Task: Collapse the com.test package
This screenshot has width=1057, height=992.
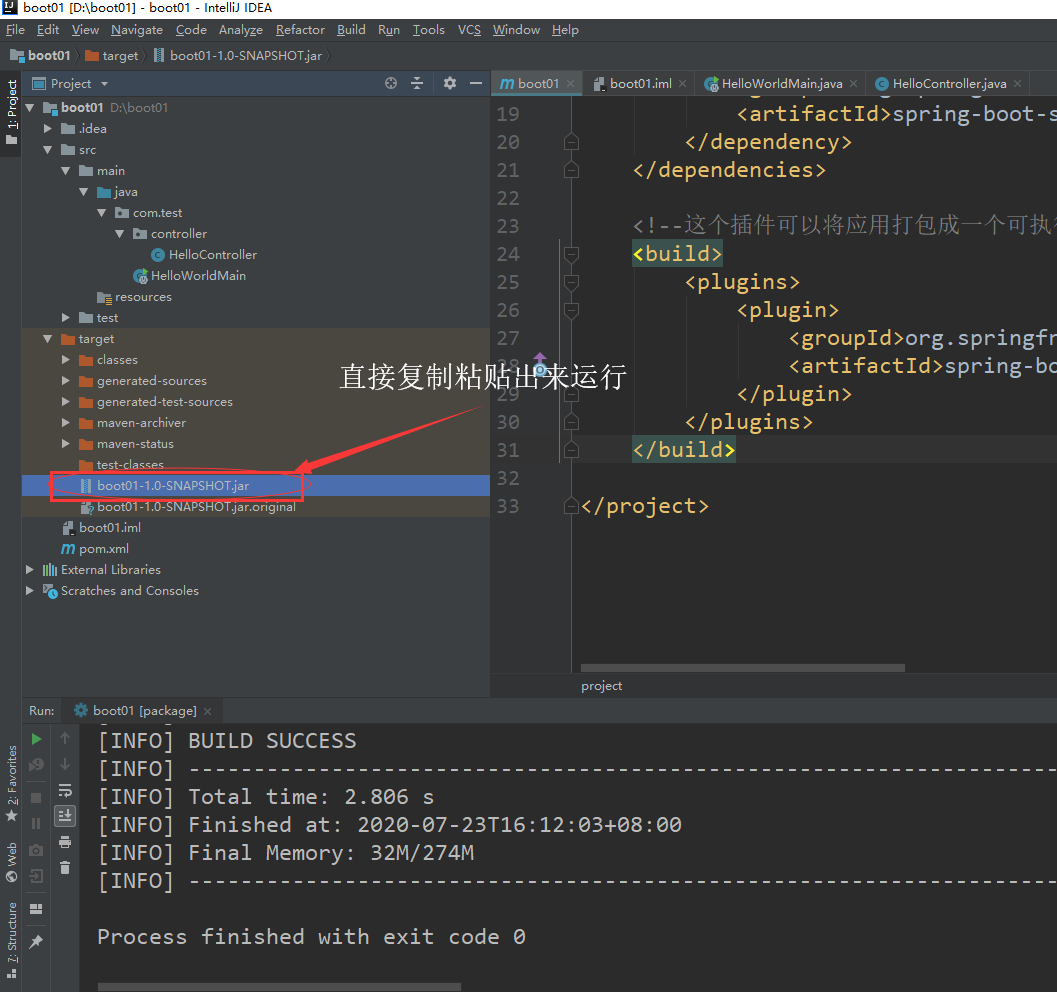Action: tap(102, 213)
